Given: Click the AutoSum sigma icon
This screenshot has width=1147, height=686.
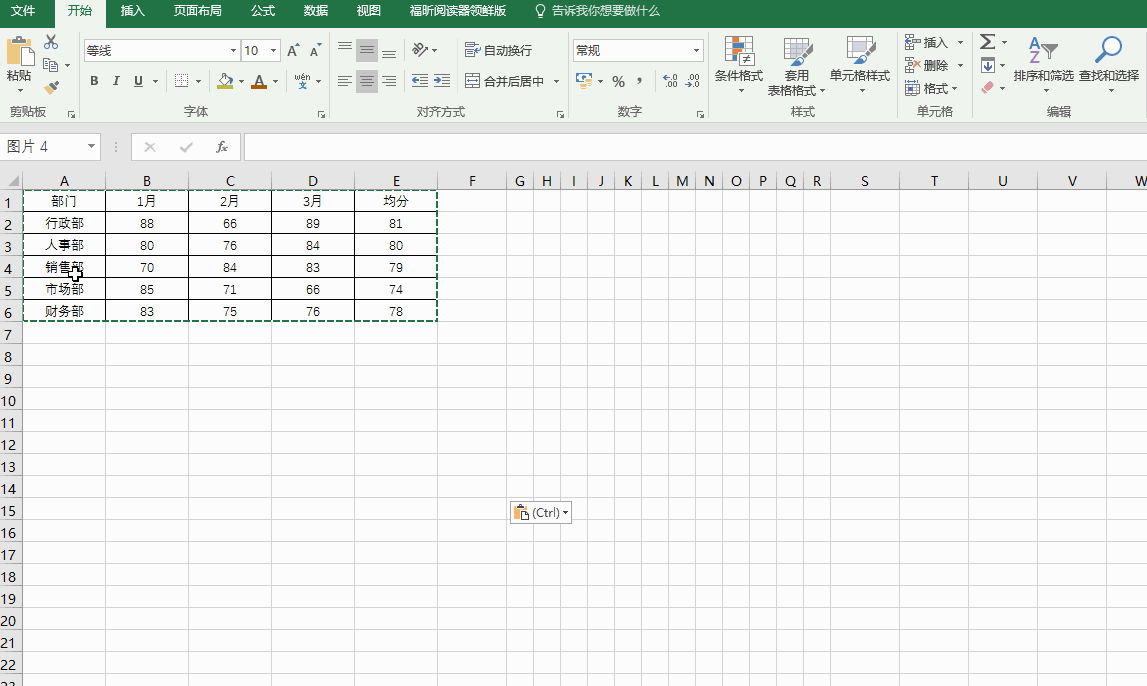Looking at the screenshot, I should 987,42.
